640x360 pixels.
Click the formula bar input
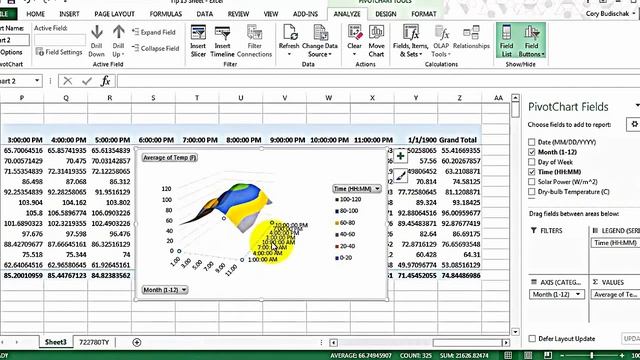pos(378,81)
